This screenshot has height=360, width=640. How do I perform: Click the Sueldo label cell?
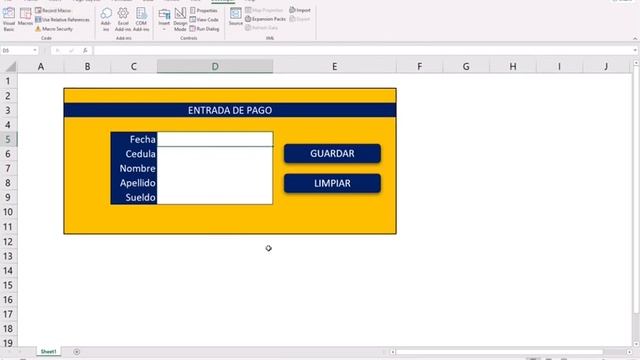pos(134,197)
